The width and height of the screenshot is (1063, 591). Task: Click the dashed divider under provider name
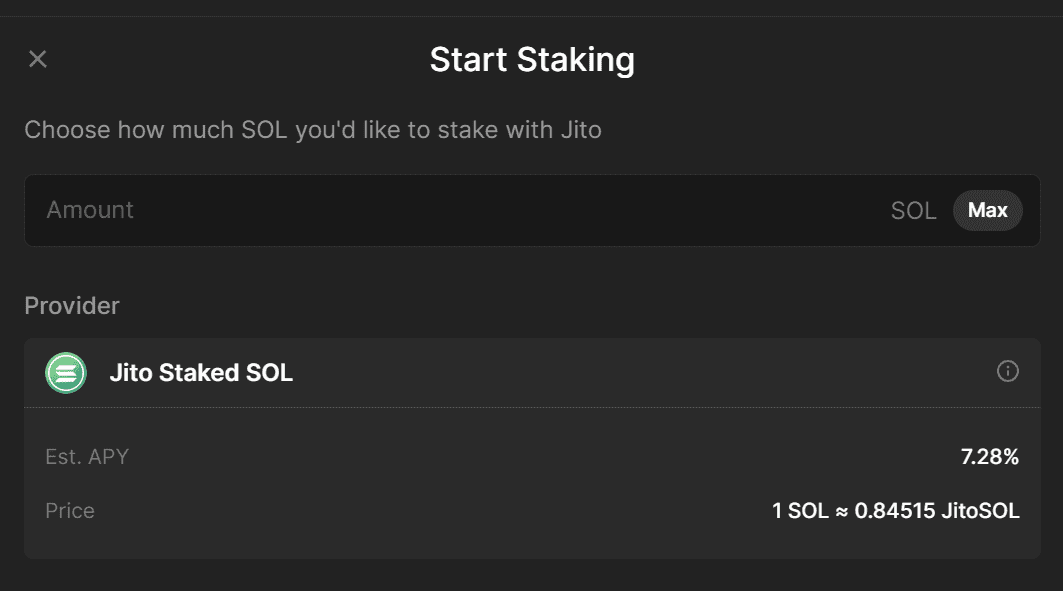(x=532, y=407)
